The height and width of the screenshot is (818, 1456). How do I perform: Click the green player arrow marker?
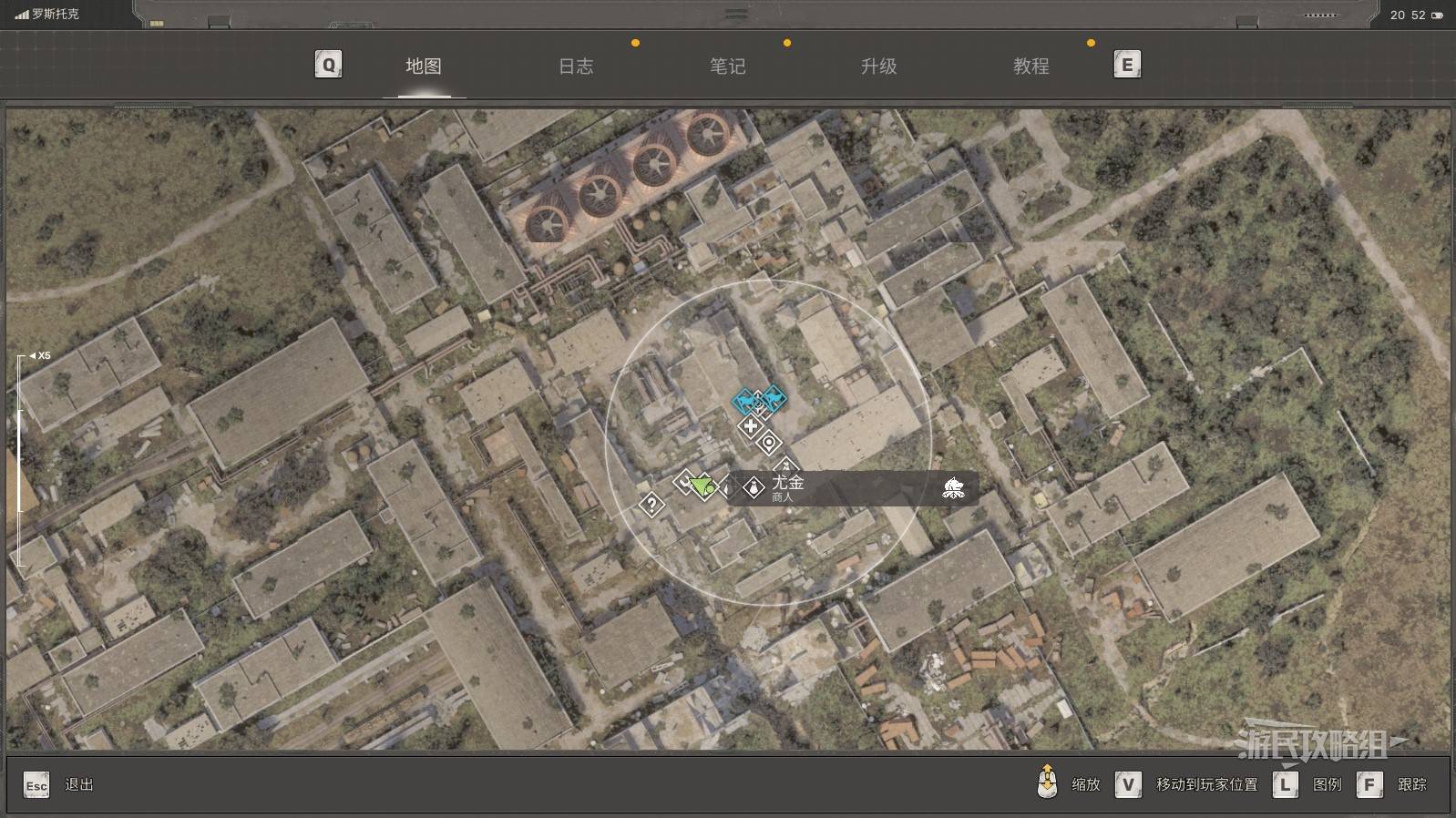[702, 486]
